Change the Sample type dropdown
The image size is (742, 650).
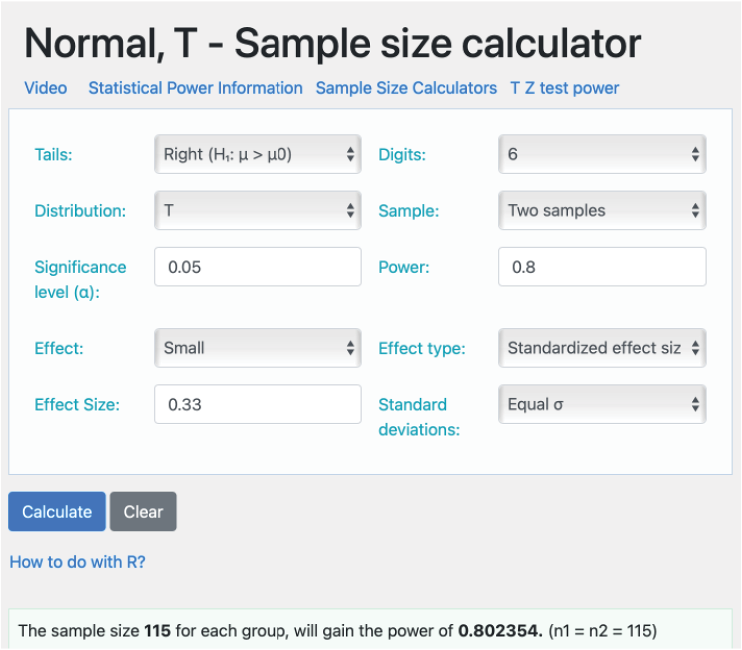(x=601, y=211)
